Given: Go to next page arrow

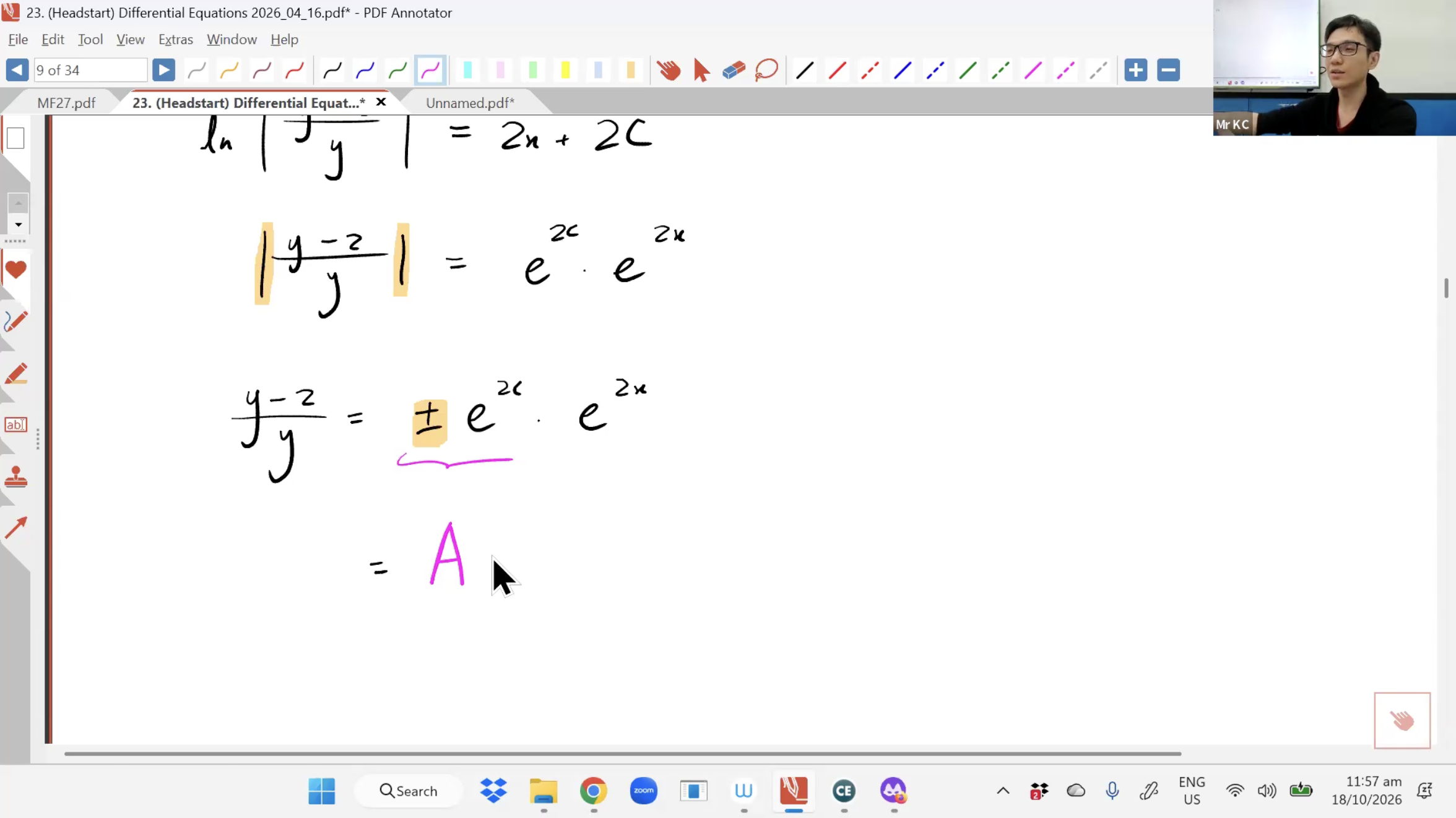Looking at the screenshot, I should 163,70.
